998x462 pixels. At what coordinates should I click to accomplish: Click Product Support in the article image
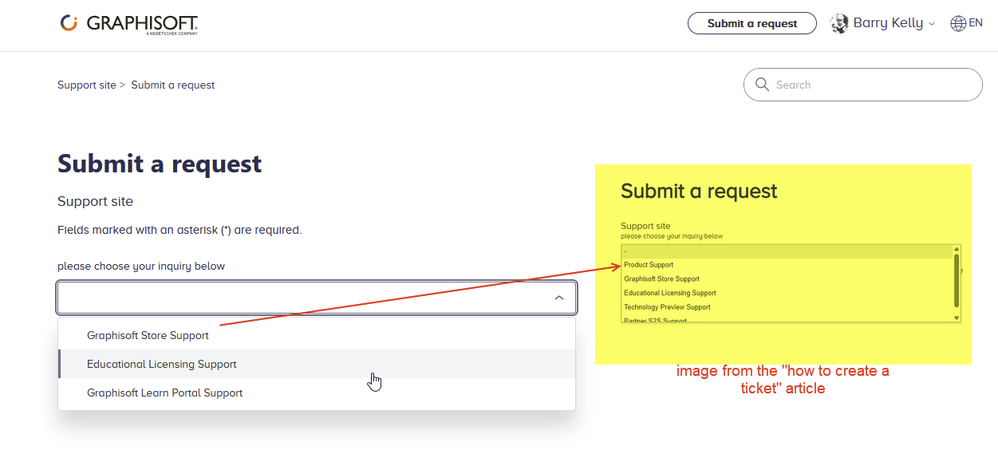coord(649,265)
